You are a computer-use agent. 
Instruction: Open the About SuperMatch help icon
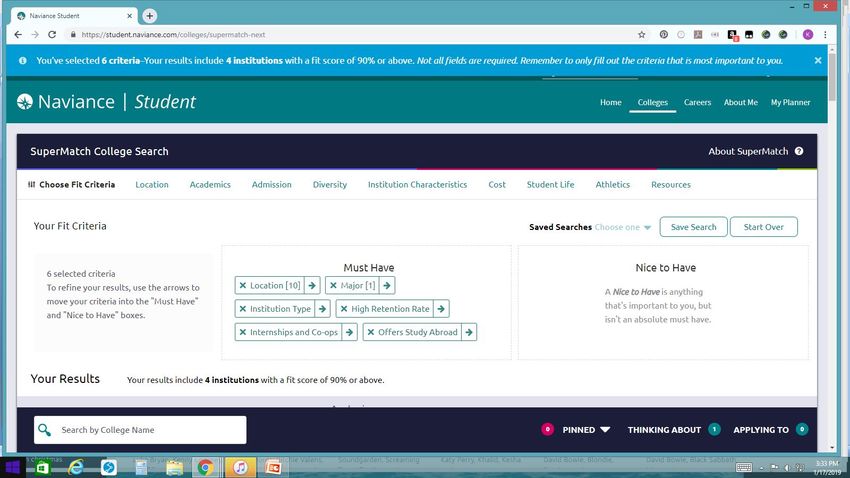(x=799, y=151)
